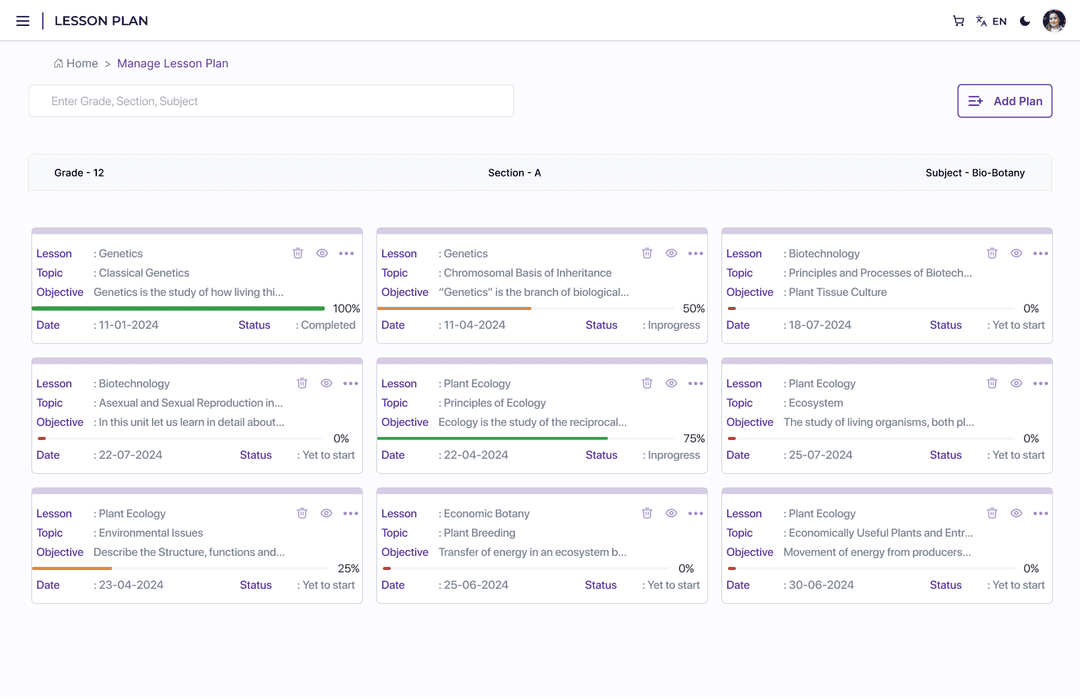The width and height of the screenshot is (1080, 699).
Task: Click Manage Lesson Plan breadcrumb
Action: 172,64
